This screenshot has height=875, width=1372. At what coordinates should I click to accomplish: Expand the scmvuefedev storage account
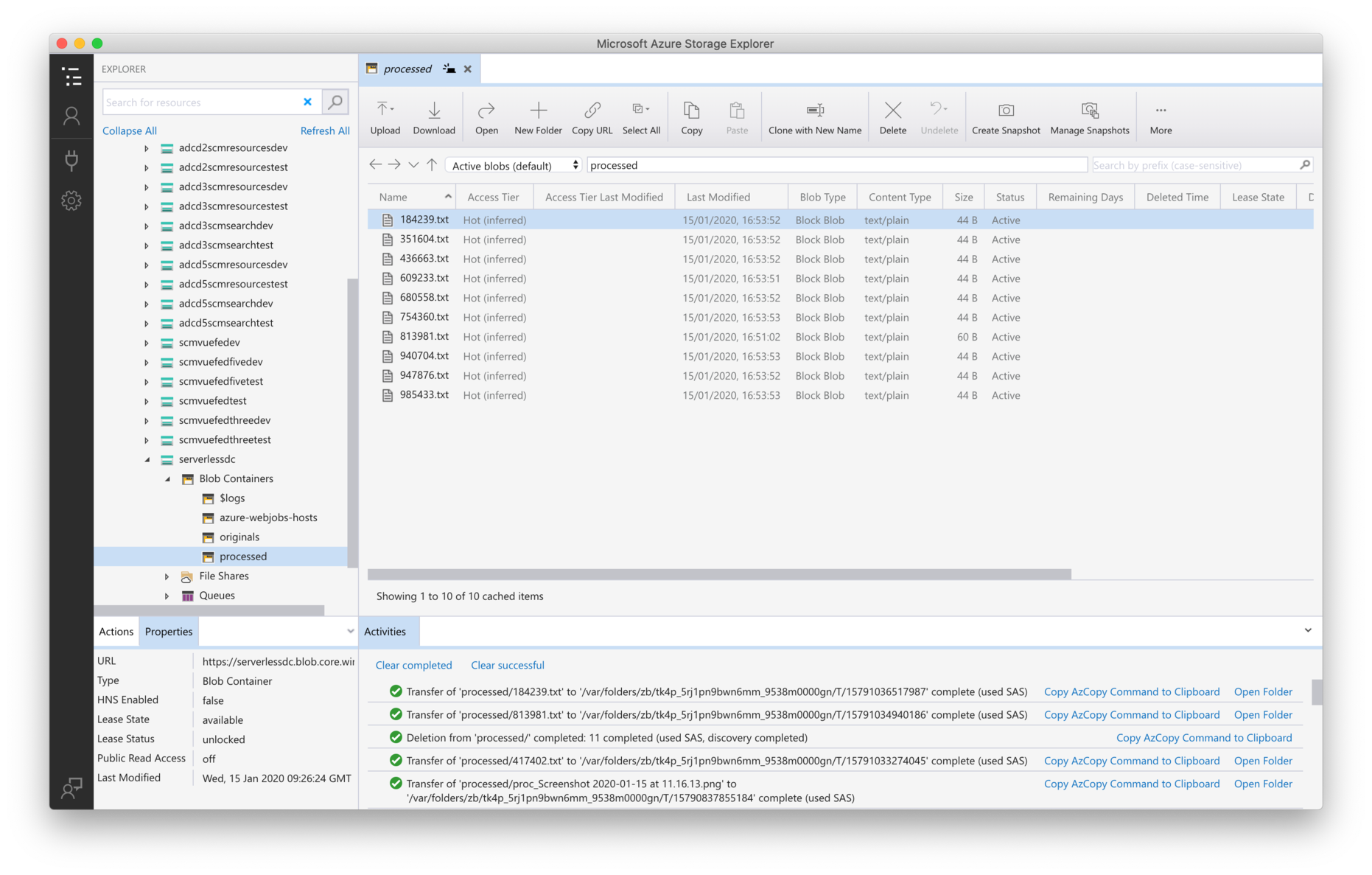146,342
